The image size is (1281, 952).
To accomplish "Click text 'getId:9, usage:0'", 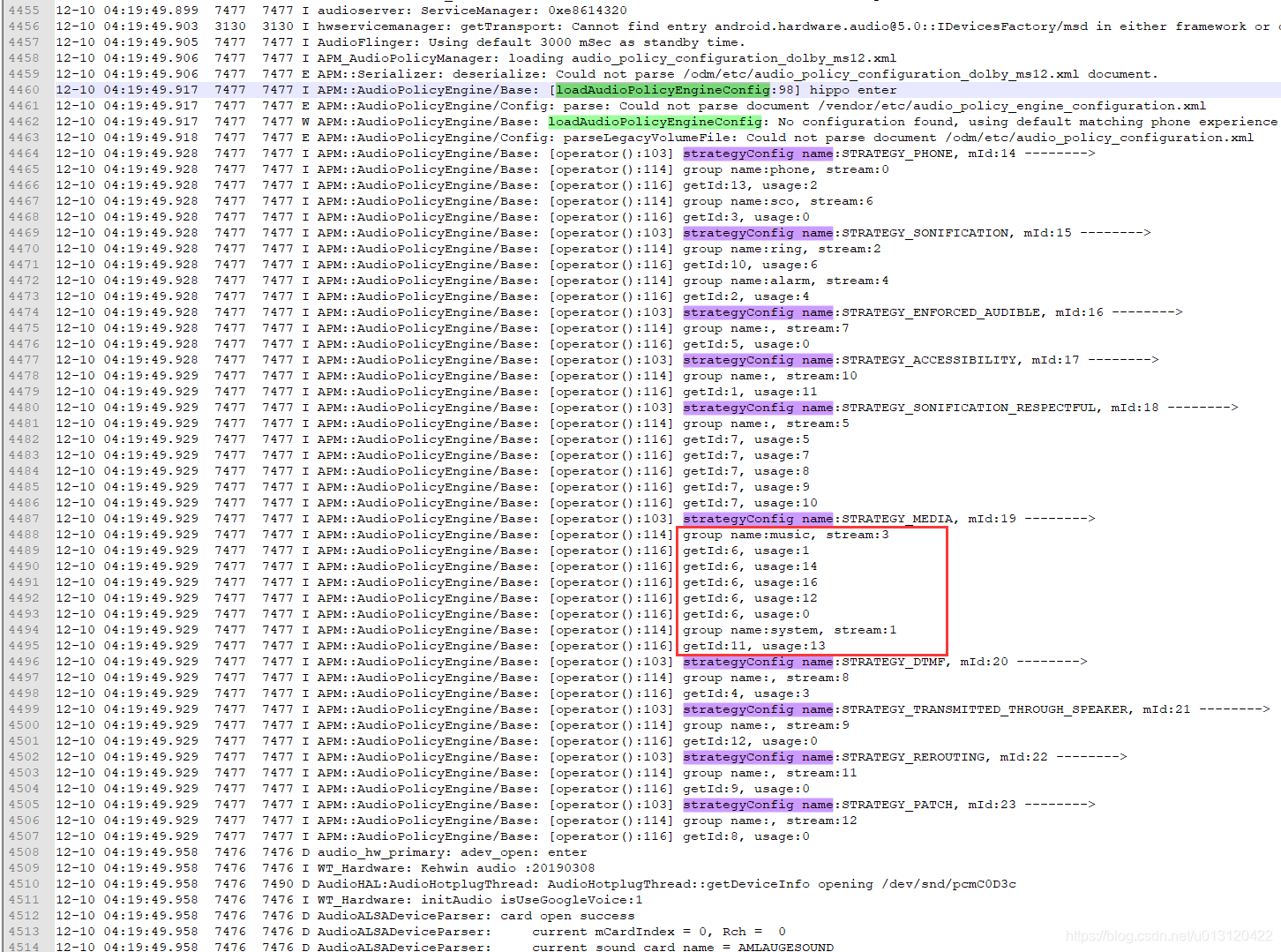I will point(746,789).
